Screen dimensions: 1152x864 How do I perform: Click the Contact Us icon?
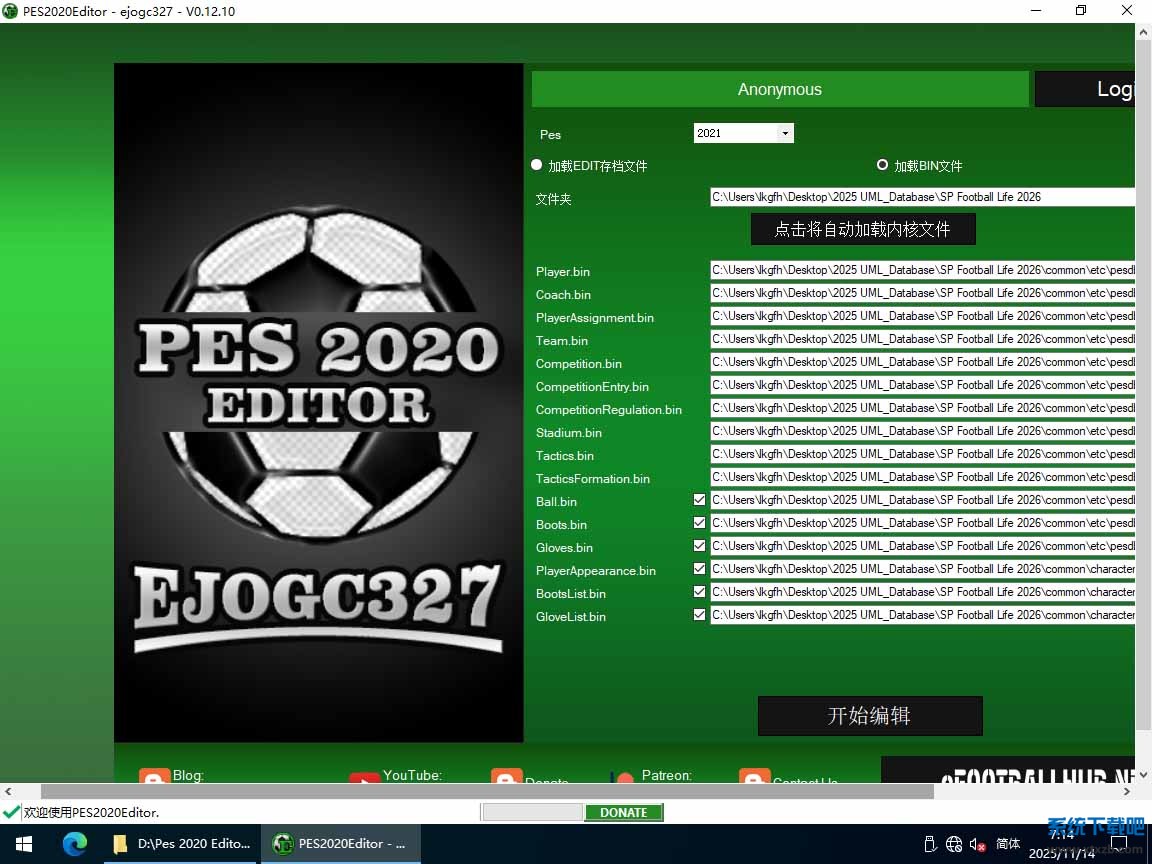pyautogui.click(x=754, y=778)
